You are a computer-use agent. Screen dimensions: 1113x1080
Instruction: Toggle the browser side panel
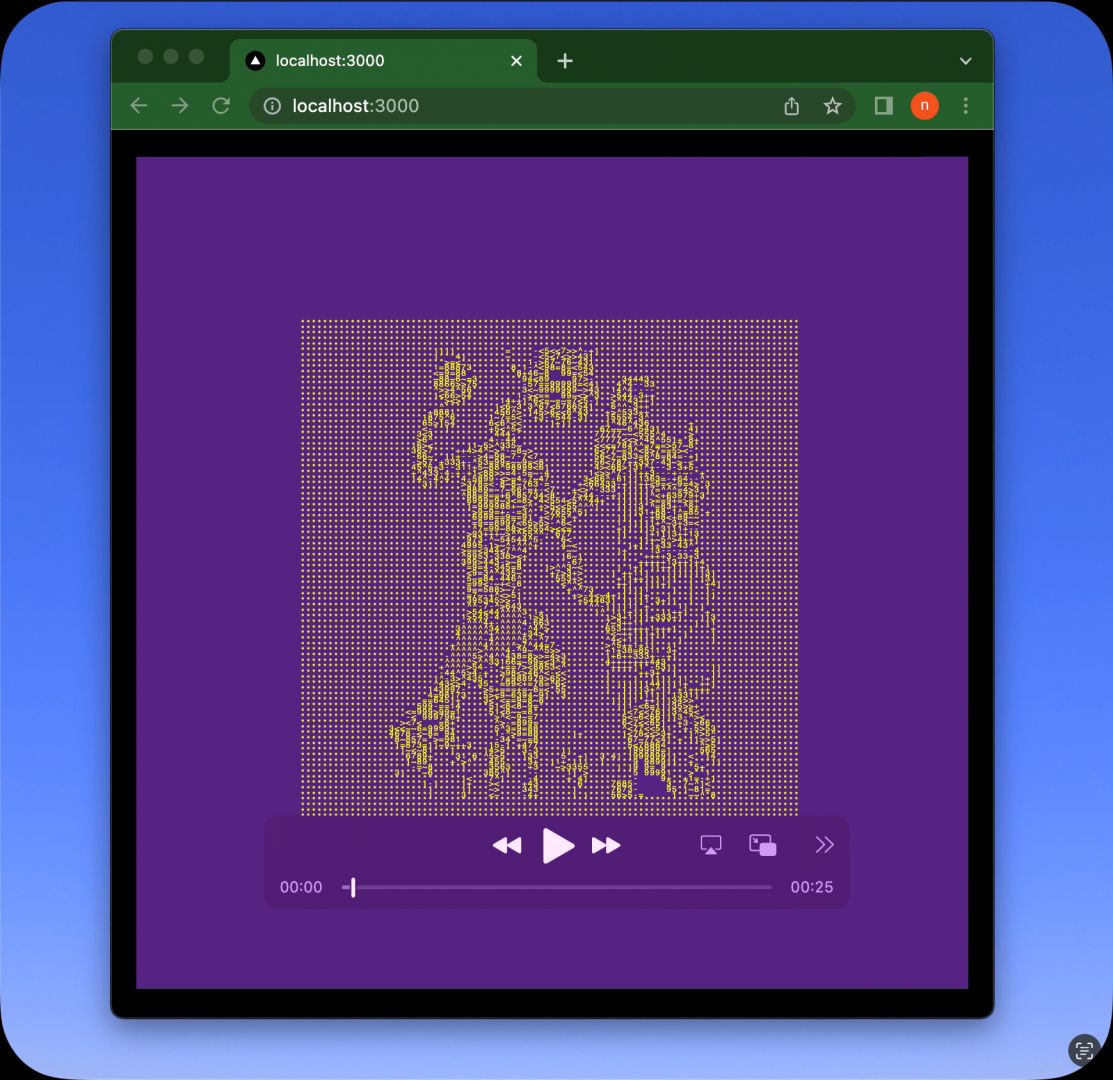(x=883, y=106)
